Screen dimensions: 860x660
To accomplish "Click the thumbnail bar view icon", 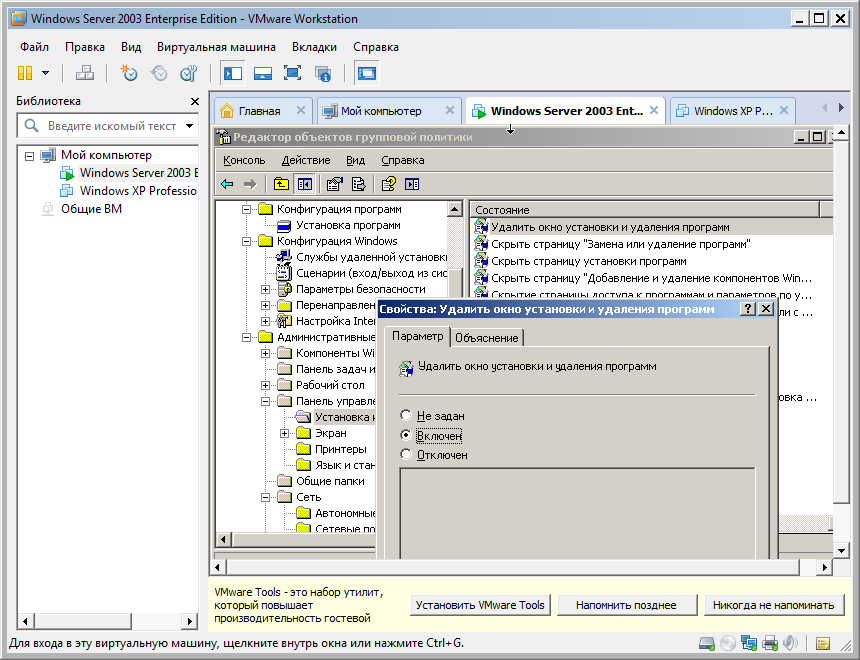I will point(263,73).
